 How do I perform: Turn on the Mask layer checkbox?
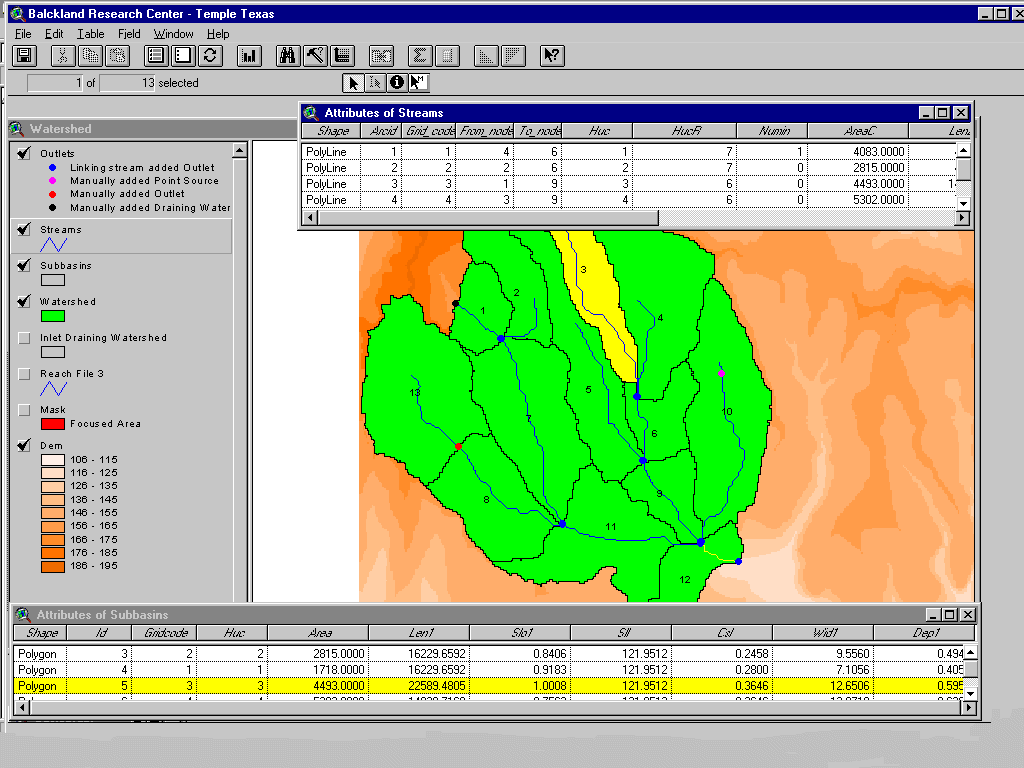click(x=24, y=410)
